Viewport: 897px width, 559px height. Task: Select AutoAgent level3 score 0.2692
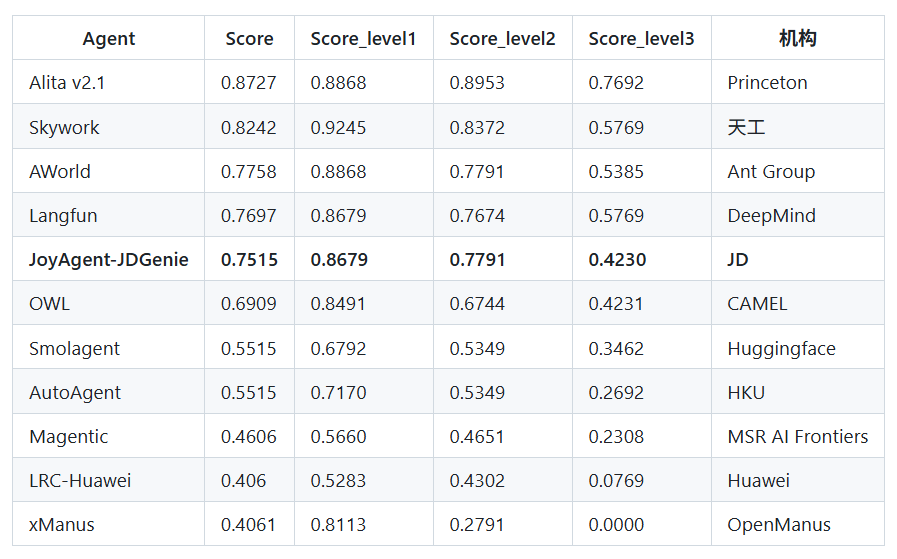(x=642, y=391)
